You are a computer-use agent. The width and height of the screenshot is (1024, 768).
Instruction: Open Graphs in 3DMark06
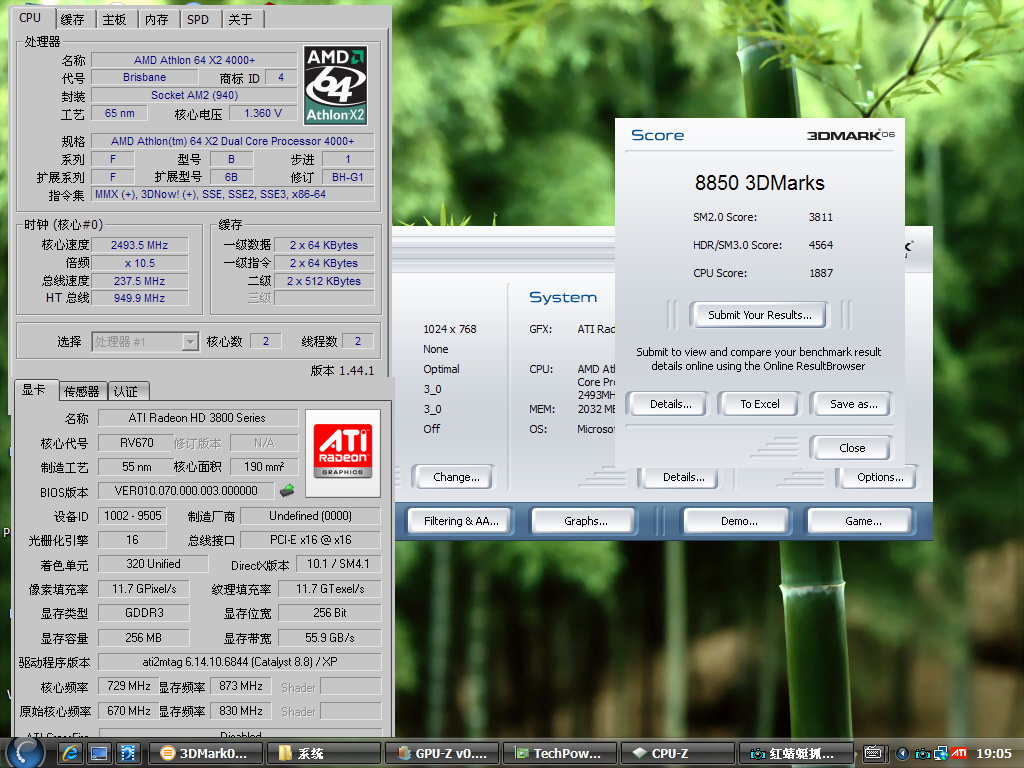tap(585, 521)
